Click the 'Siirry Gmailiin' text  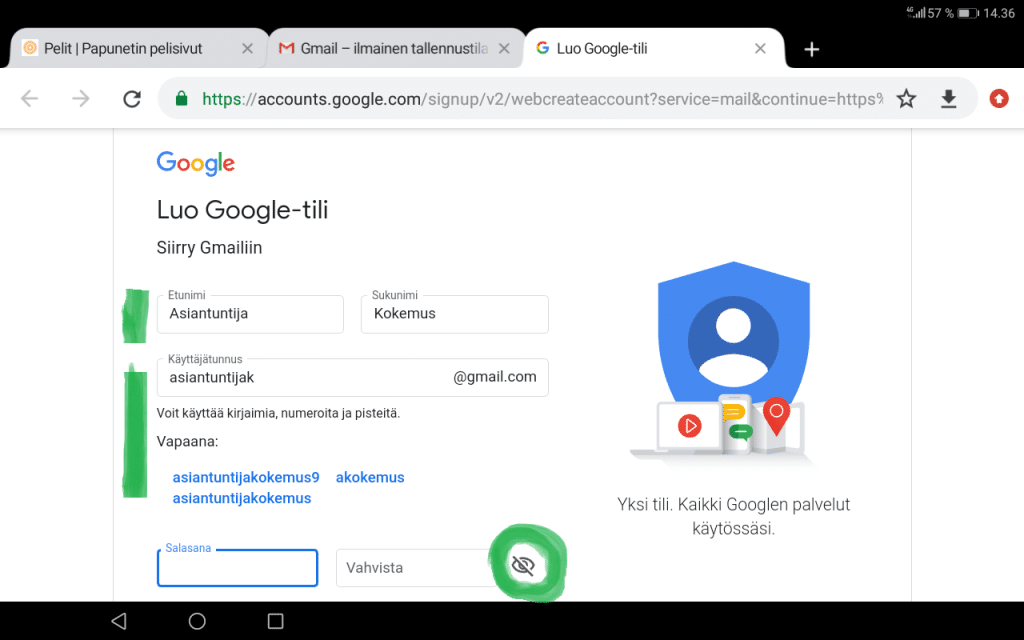point(209,248)
